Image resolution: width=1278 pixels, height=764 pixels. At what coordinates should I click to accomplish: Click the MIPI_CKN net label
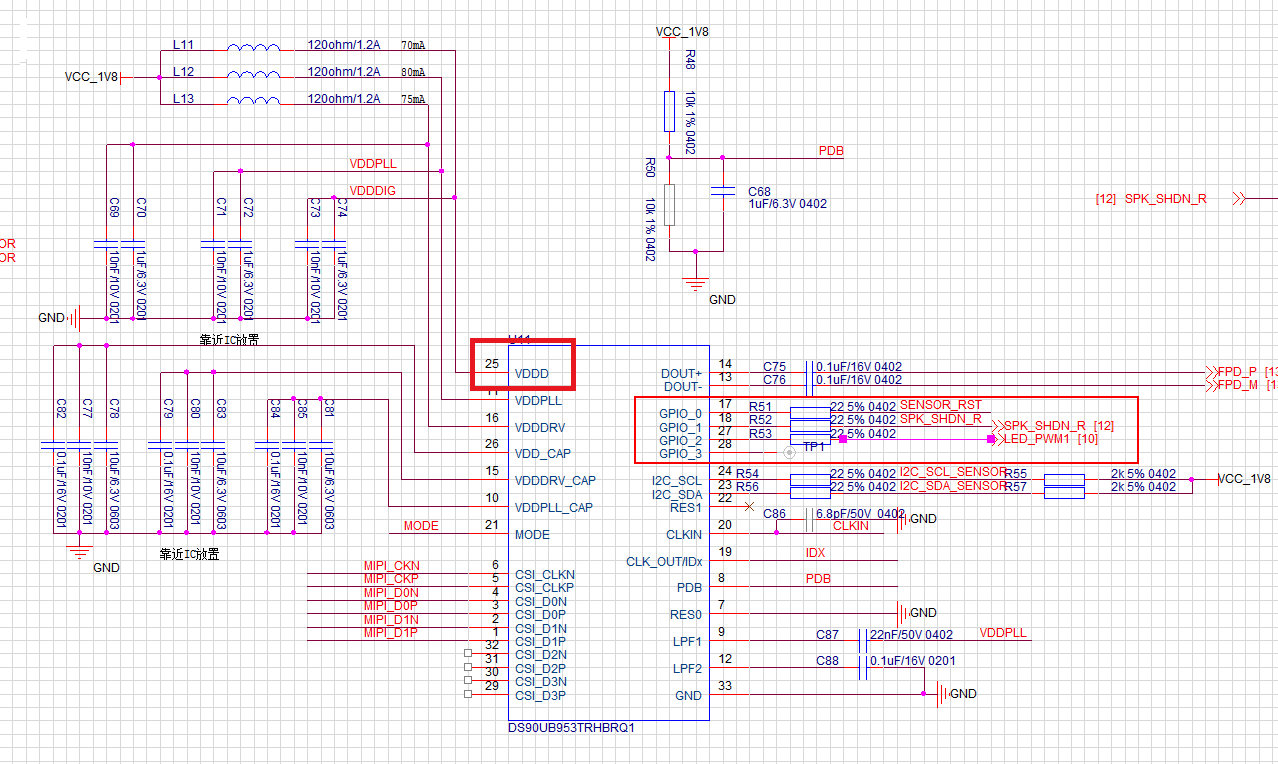[392, 566]
